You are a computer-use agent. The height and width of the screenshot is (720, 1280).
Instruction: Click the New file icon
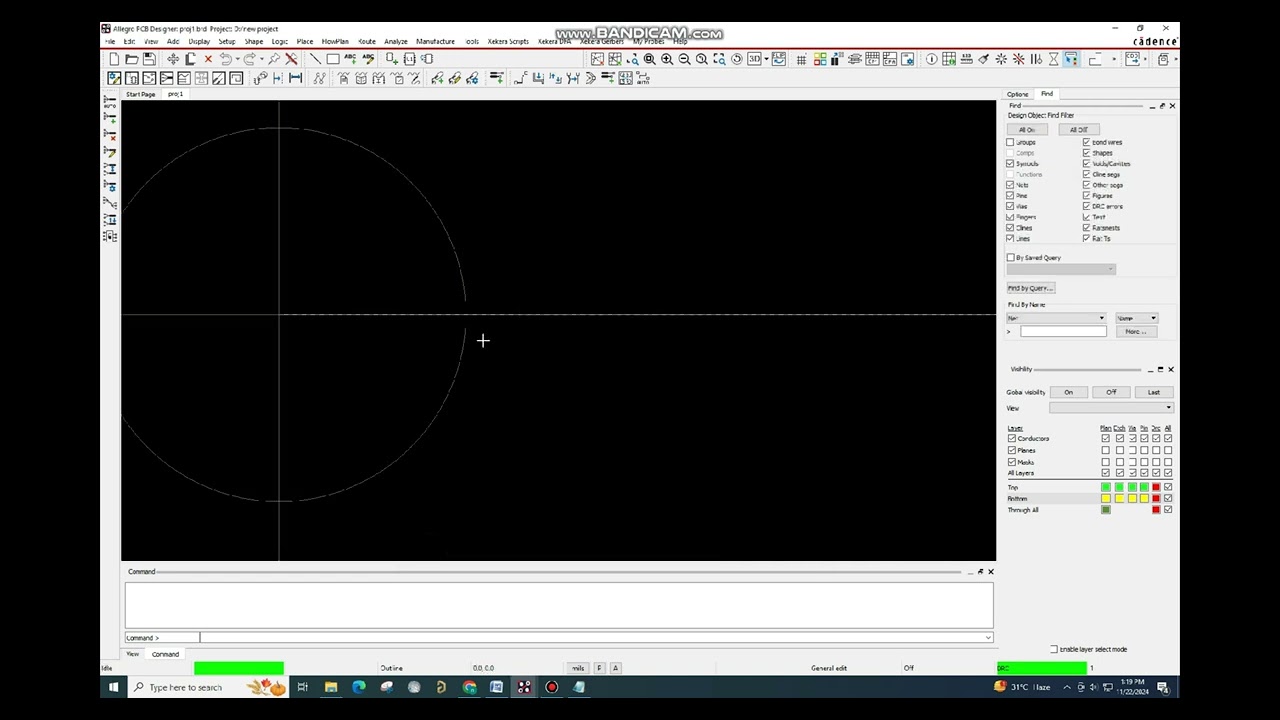click(114, 59)
